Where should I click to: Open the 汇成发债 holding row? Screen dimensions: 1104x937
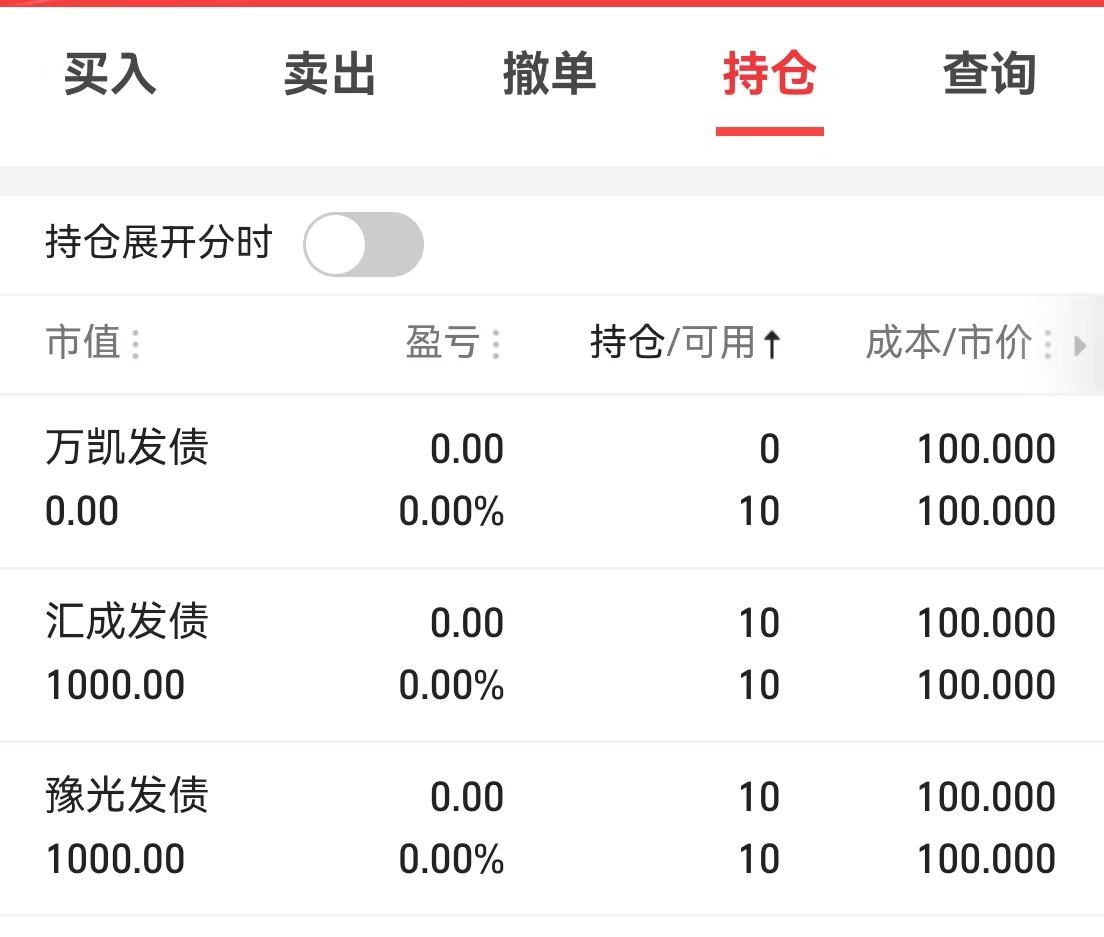pyautogui.click(x=127, y=622)
